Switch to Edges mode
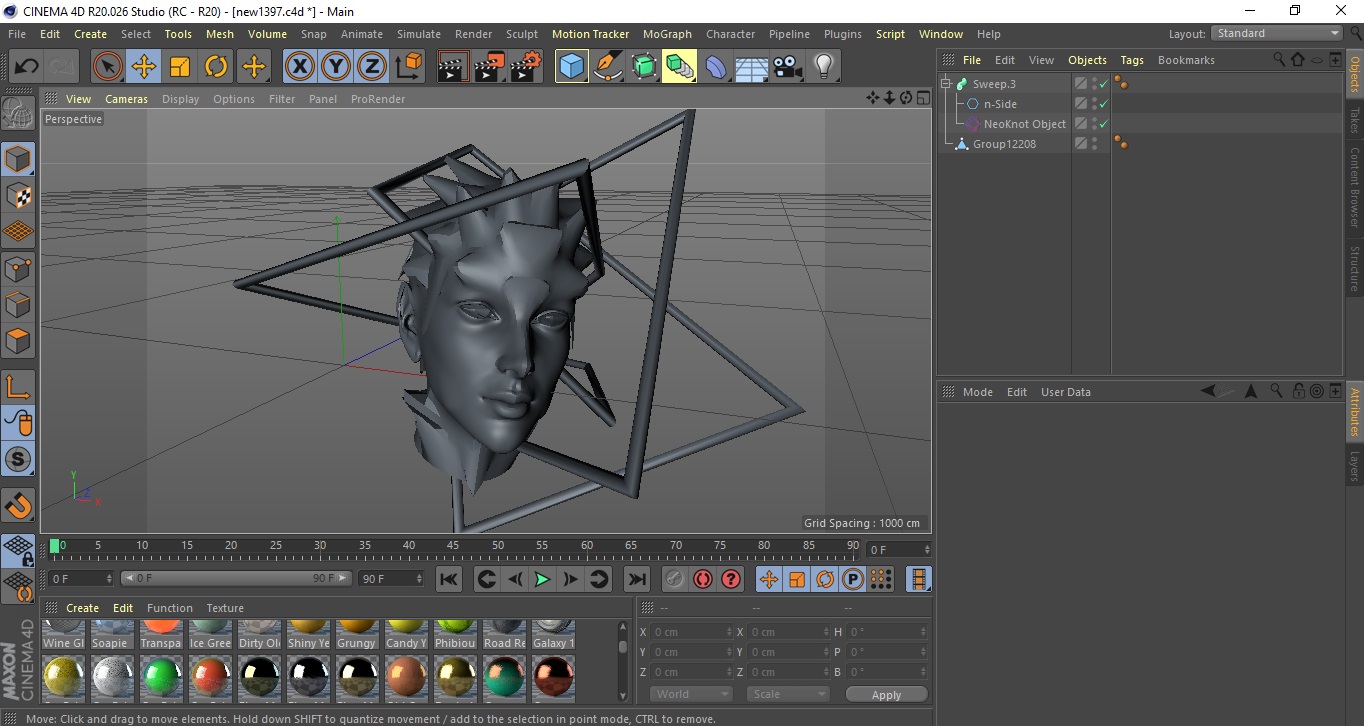 (x=18, y=304)
